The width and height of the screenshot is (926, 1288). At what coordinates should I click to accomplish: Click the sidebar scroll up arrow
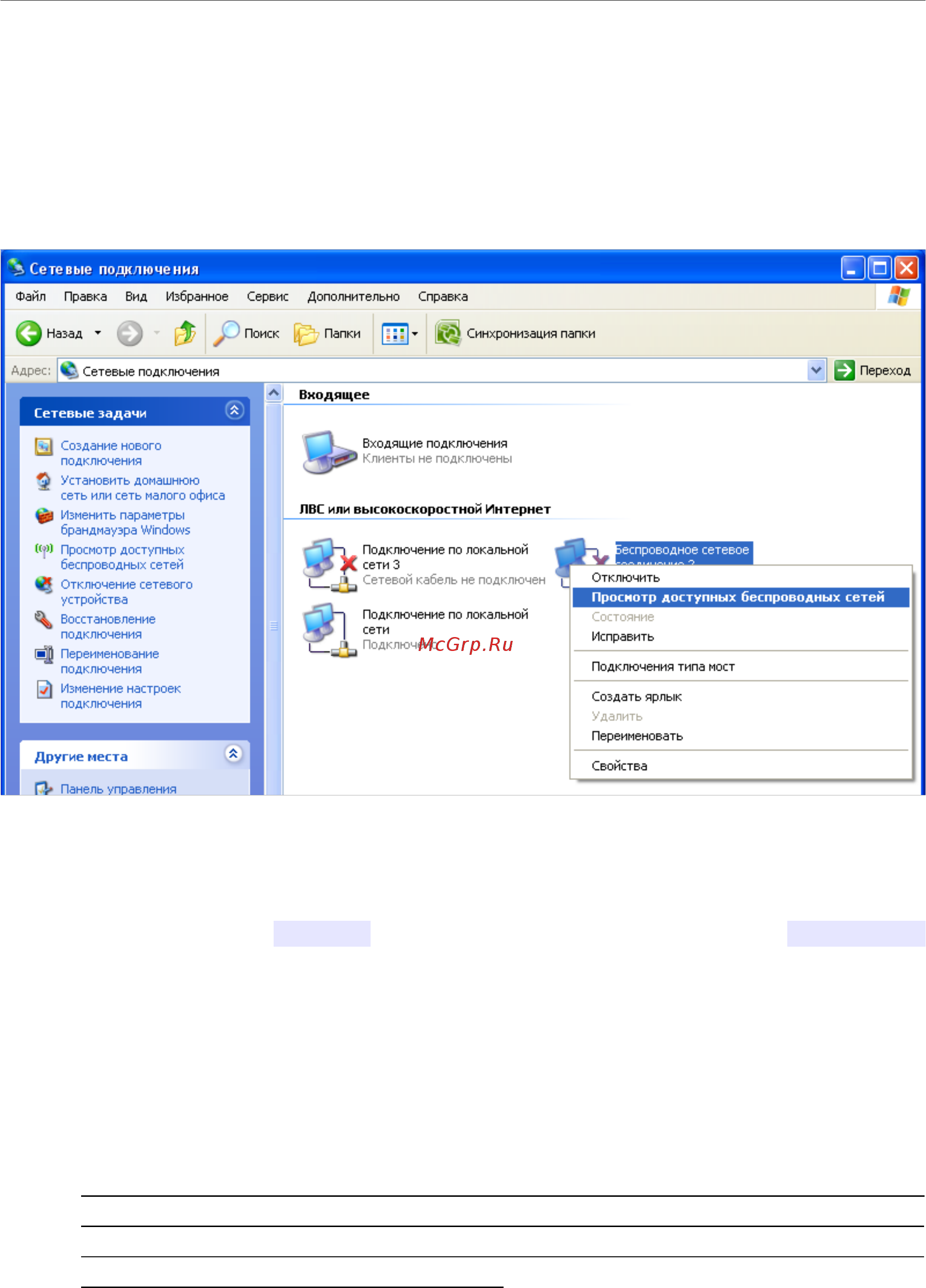pos(274,393)
